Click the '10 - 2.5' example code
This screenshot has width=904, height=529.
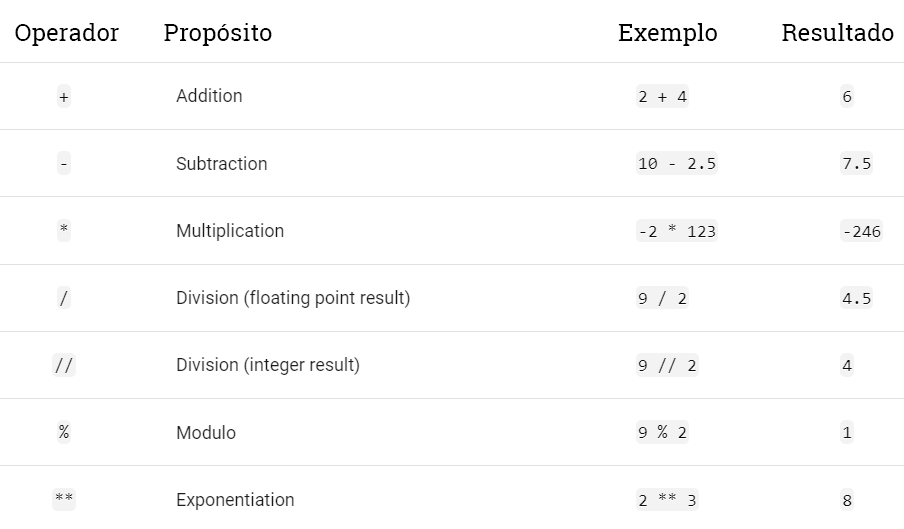coord(676,164)
